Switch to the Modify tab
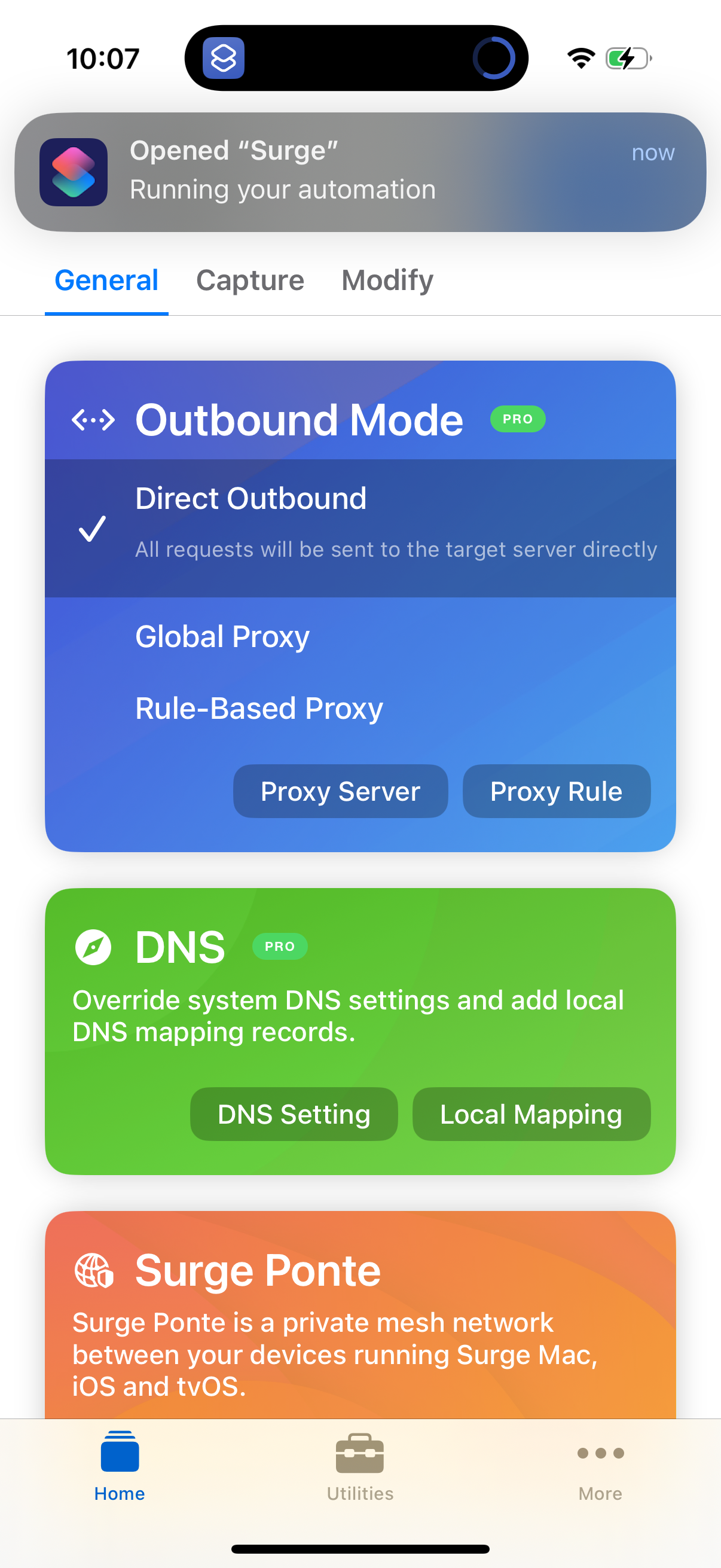The width and height of the screenshot is (721, 1568). (387, 280)
